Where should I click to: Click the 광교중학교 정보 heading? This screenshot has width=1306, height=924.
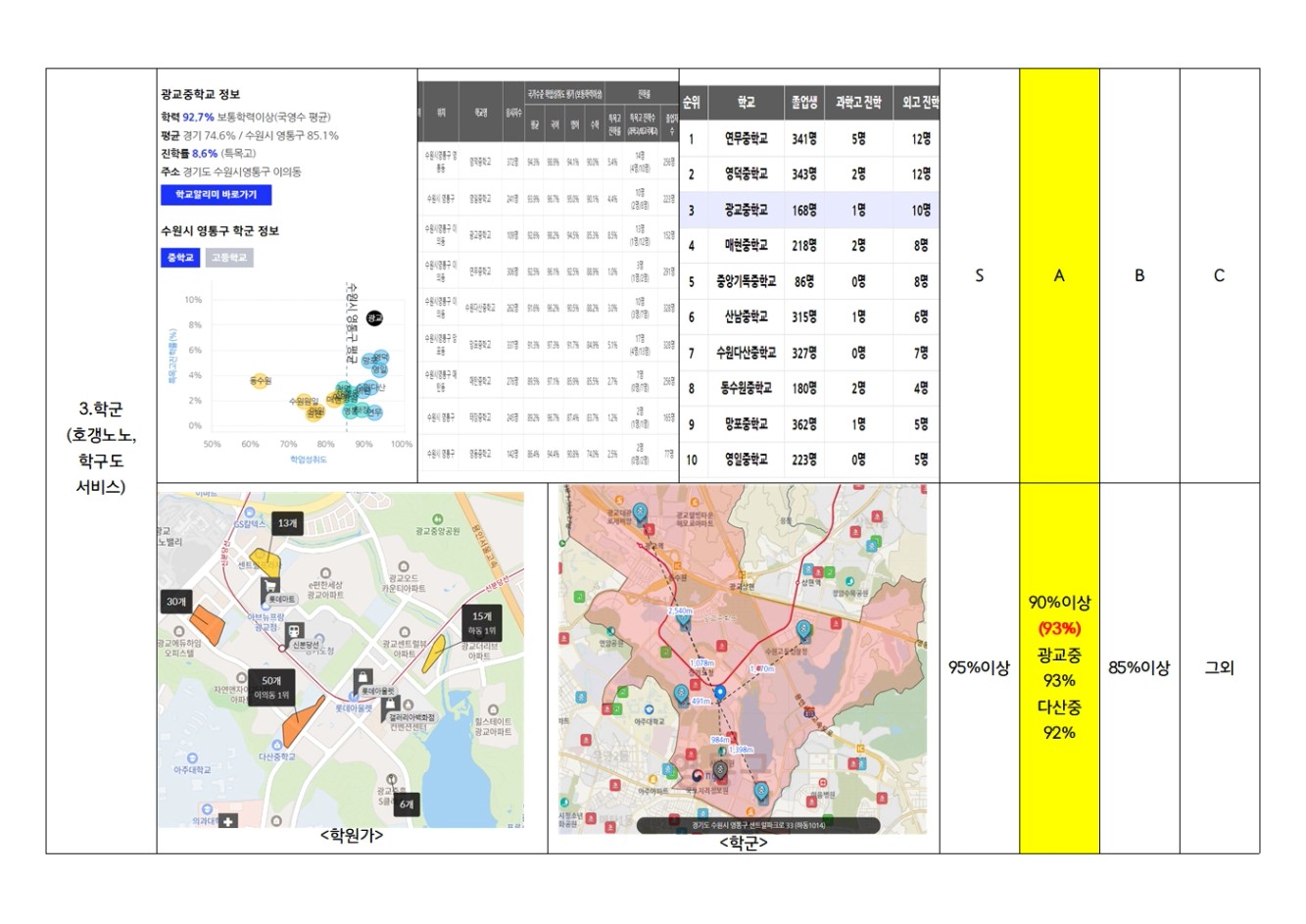tap(201, 95)
